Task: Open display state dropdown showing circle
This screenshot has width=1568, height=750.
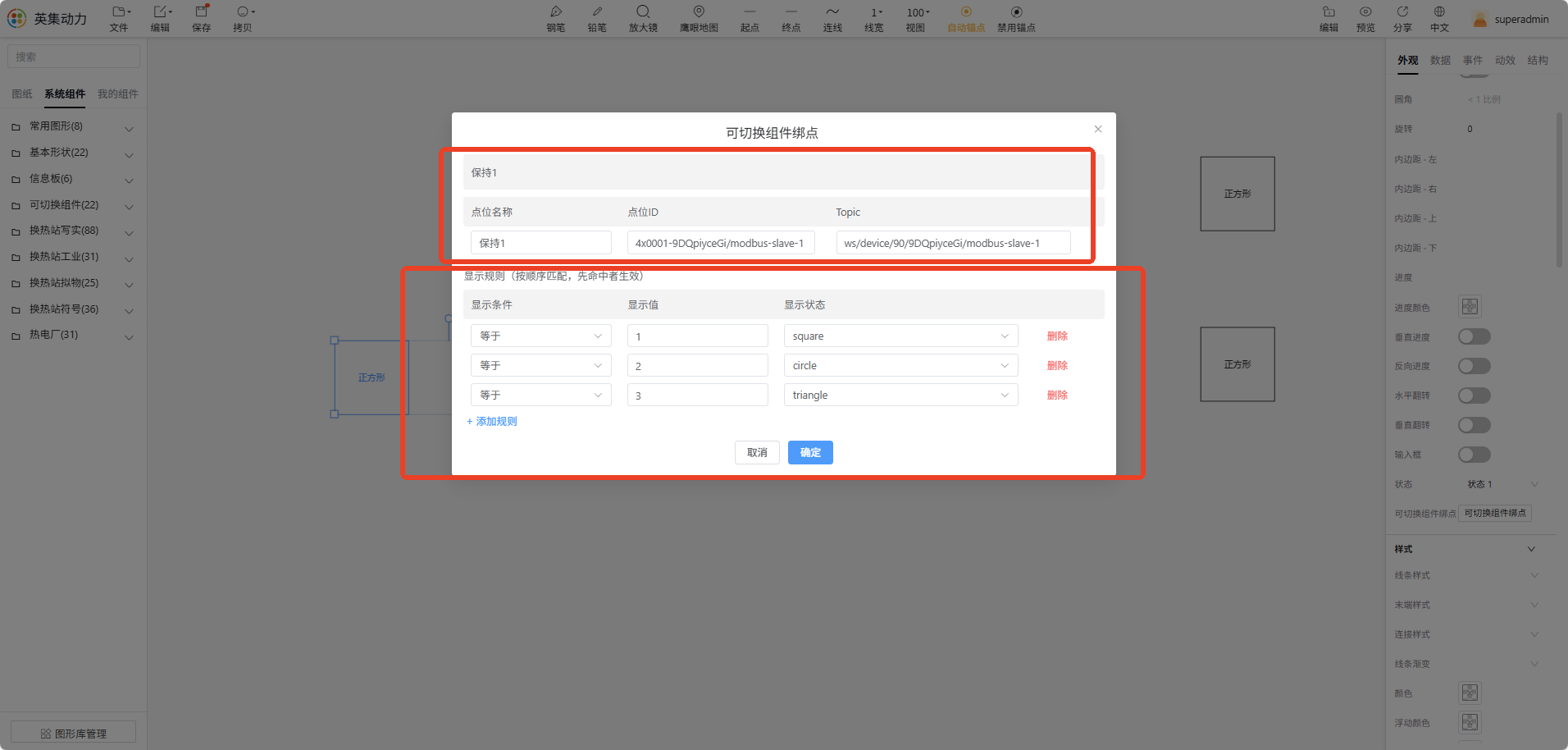Action: pos(900,365)
